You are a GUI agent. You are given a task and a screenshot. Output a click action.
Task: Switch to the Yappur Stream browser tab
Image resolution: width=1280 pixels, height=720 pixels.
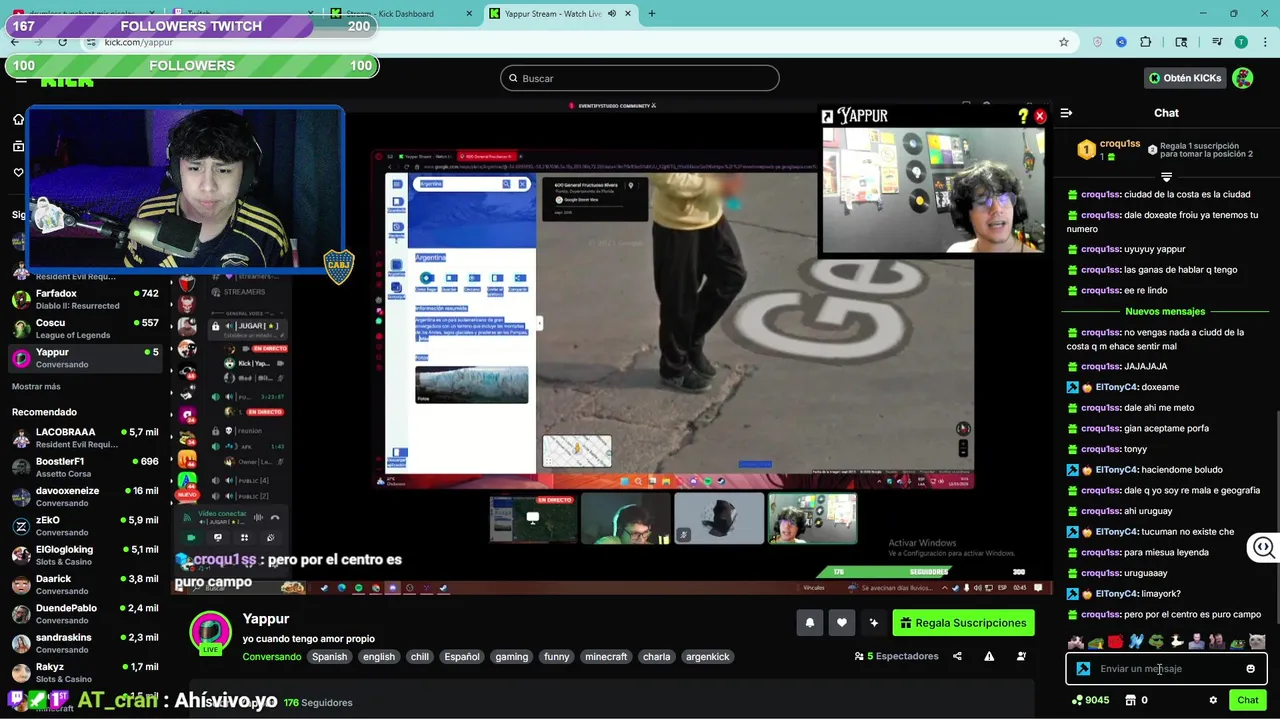(x=560, y=14)
